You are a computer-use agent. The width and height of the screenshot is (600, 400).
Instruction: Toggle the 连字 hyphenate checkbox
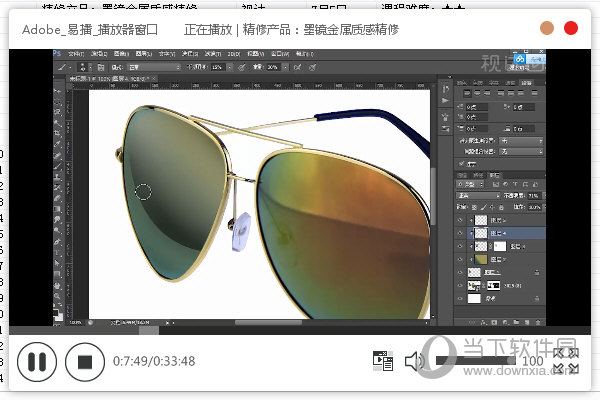pos(461,164)
